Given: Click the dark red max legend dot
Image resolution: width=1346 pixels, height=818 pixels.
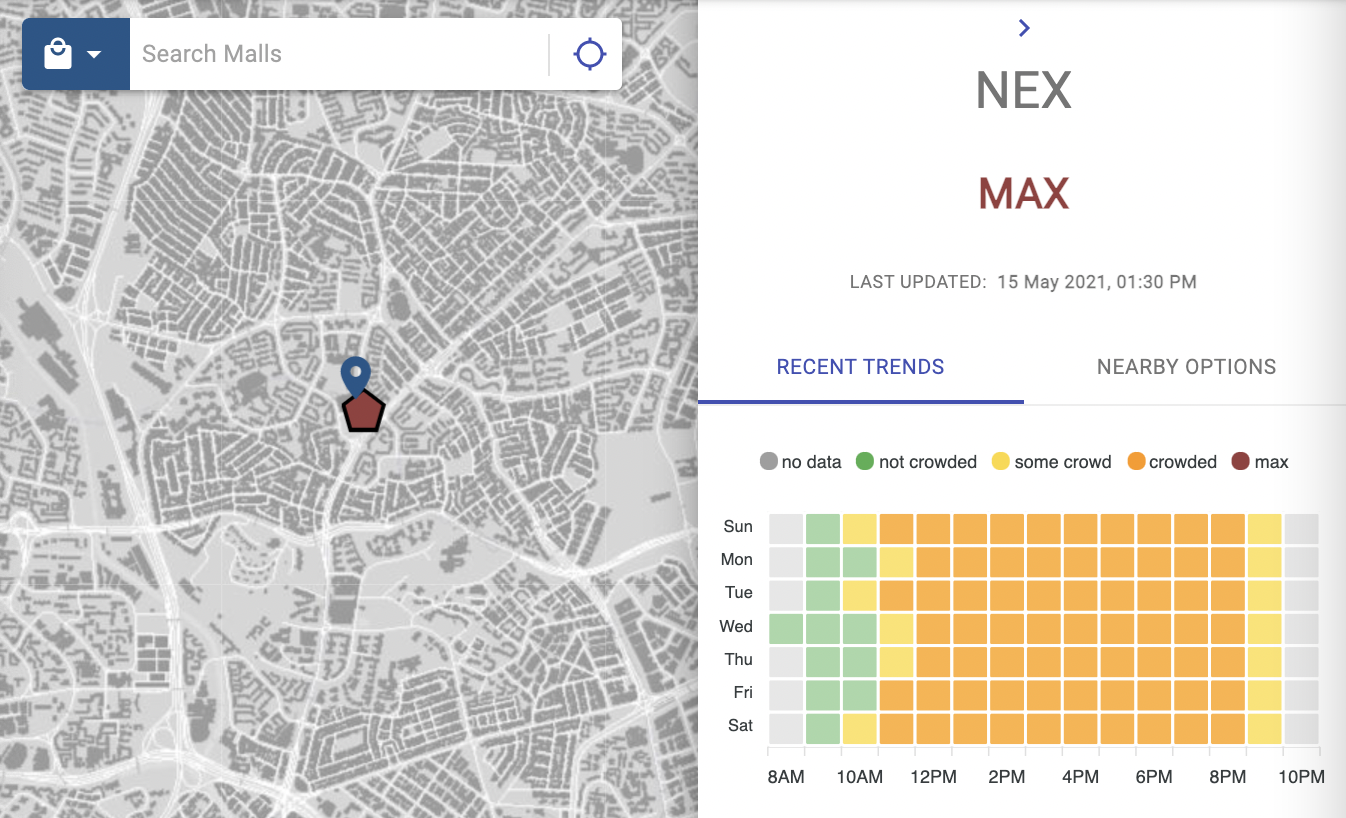Looking at the screenshot, I should point(1241,462).
